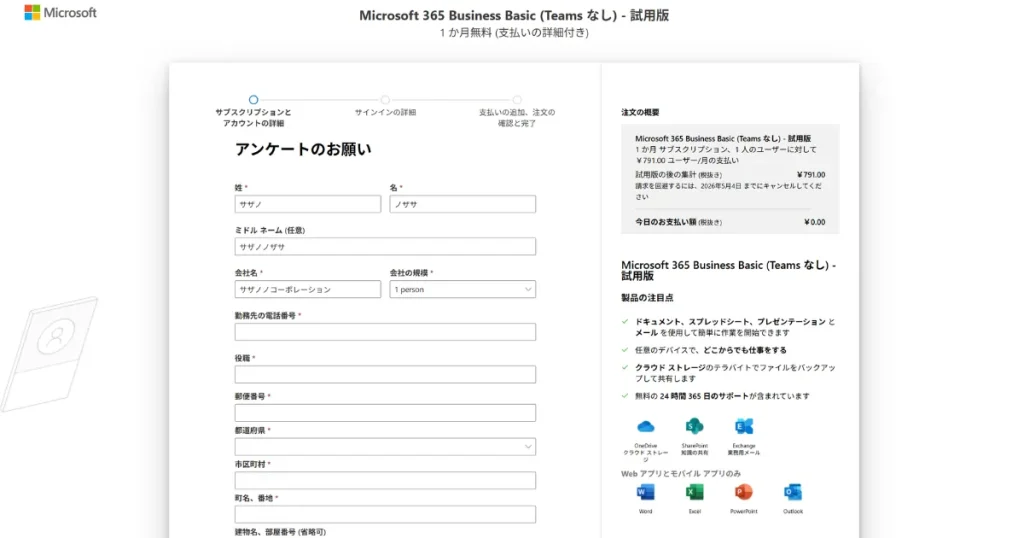Expand the 都道府県 prefecture dropdown
This screenshot has width=1024, height=538.
385,447
